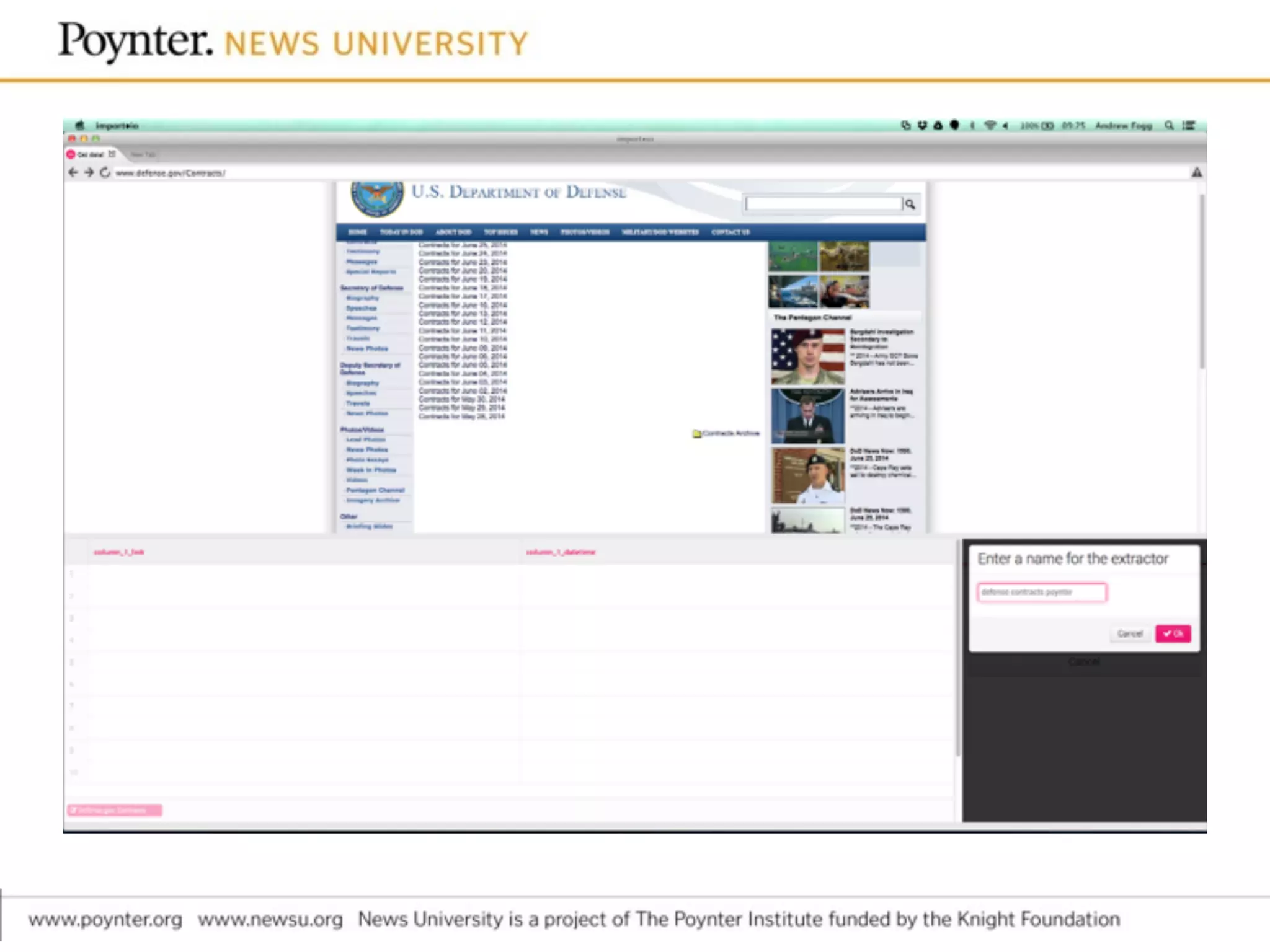
Task: Open the Dropbox menu bar icon
Action: click(x=922, y=125)
